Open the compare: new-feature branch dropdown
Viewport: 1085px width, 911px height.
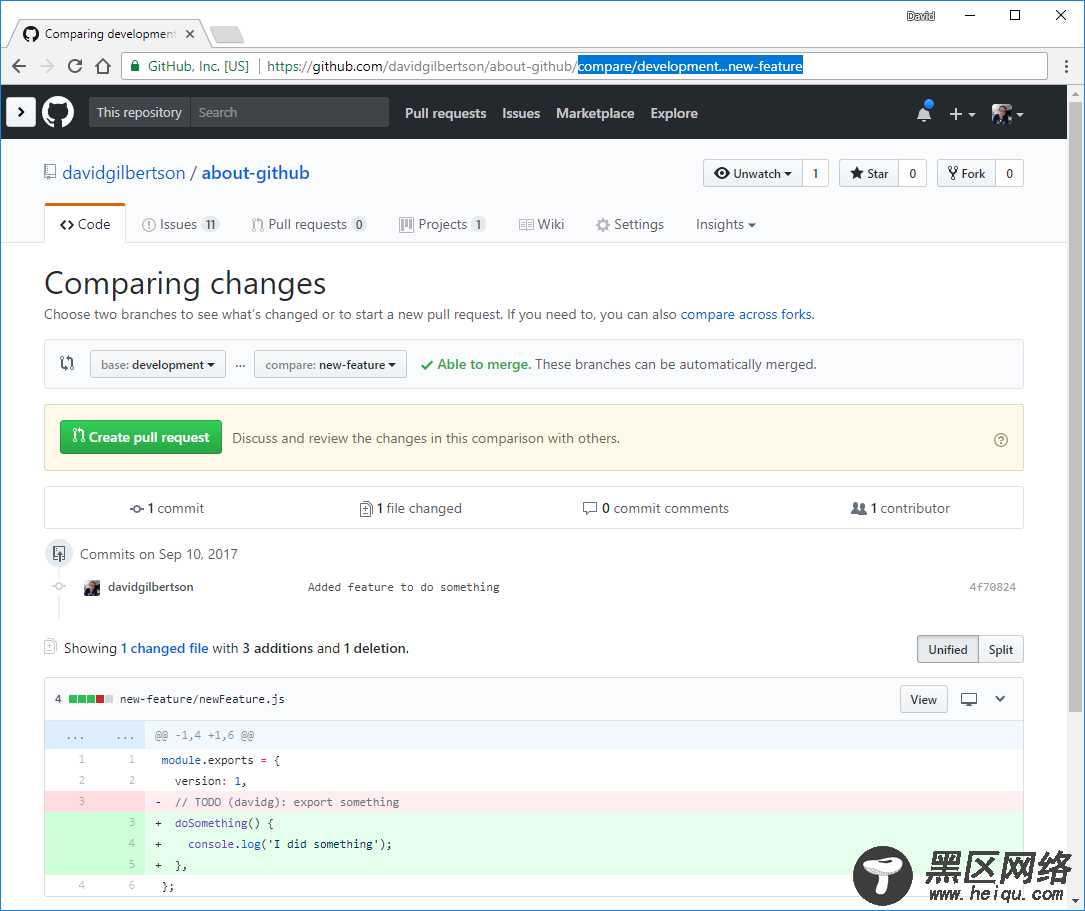click(x=330, y=365)
